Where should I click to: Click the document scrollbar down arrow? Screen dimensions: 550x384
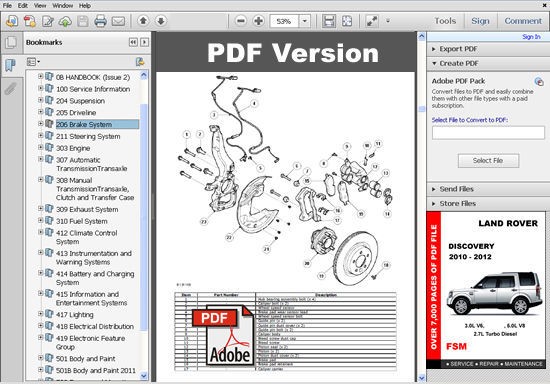tap(422, 378)
